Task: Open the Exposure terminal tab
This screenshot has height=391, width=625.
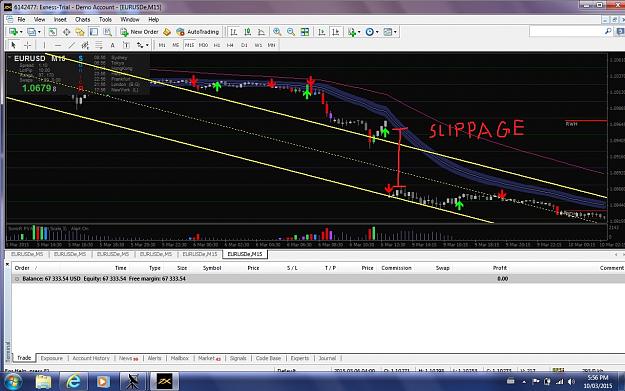Action: [51, 358]
